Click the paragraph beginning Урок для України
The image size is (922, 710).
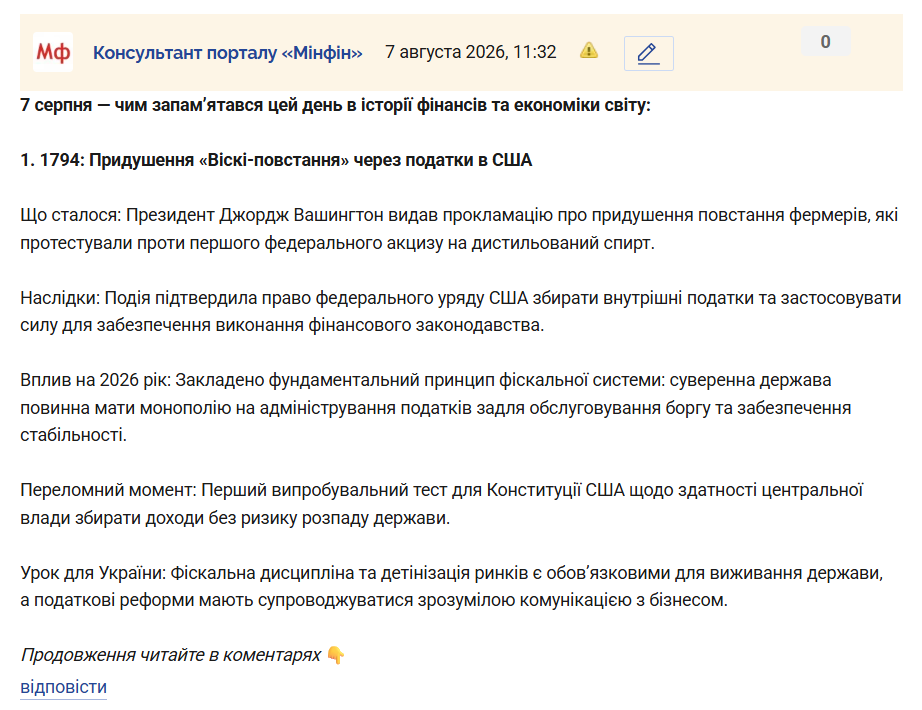click(x=452, y=586)
